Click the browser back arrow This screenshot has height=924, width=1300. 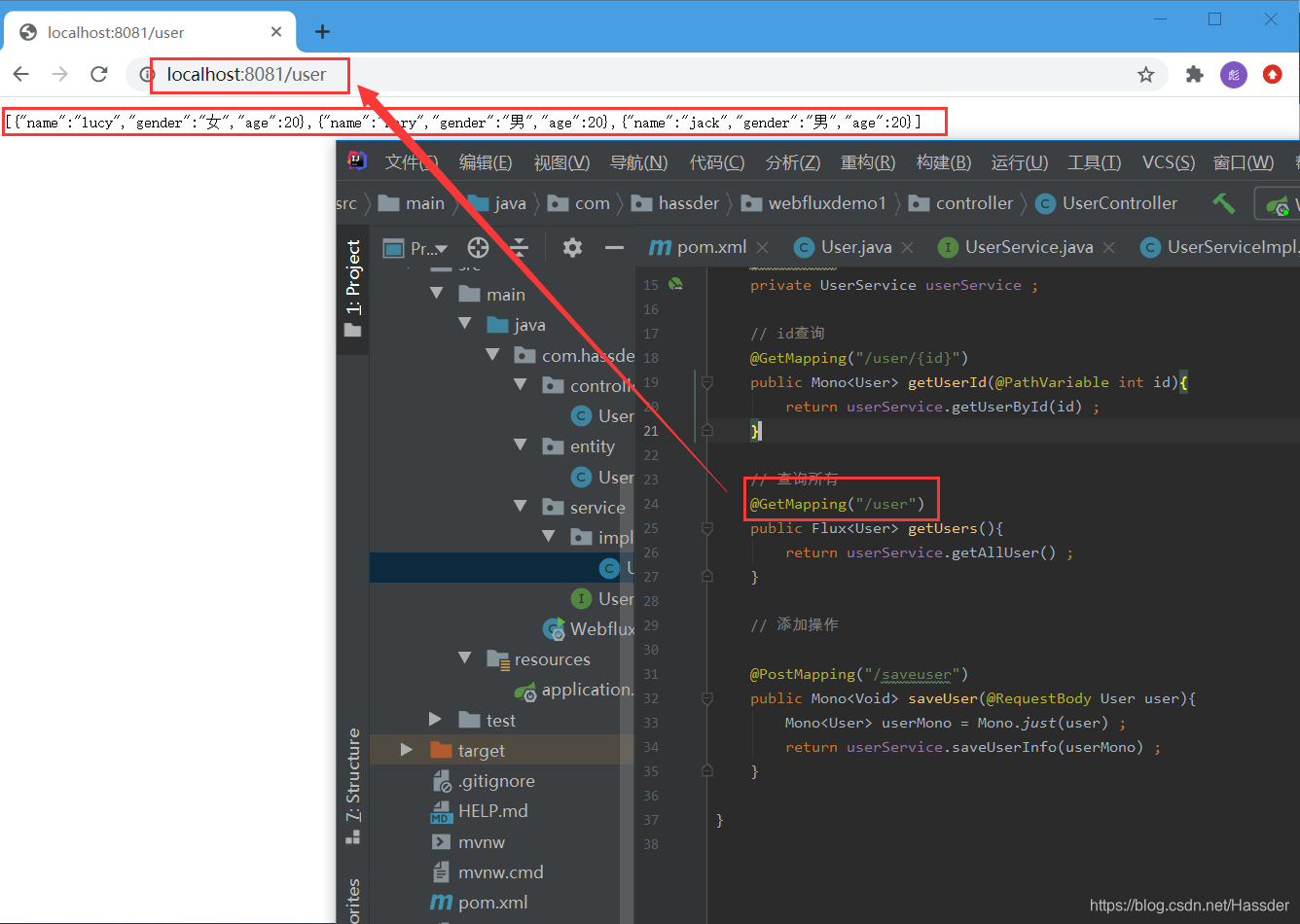click(x=21, y=74)
